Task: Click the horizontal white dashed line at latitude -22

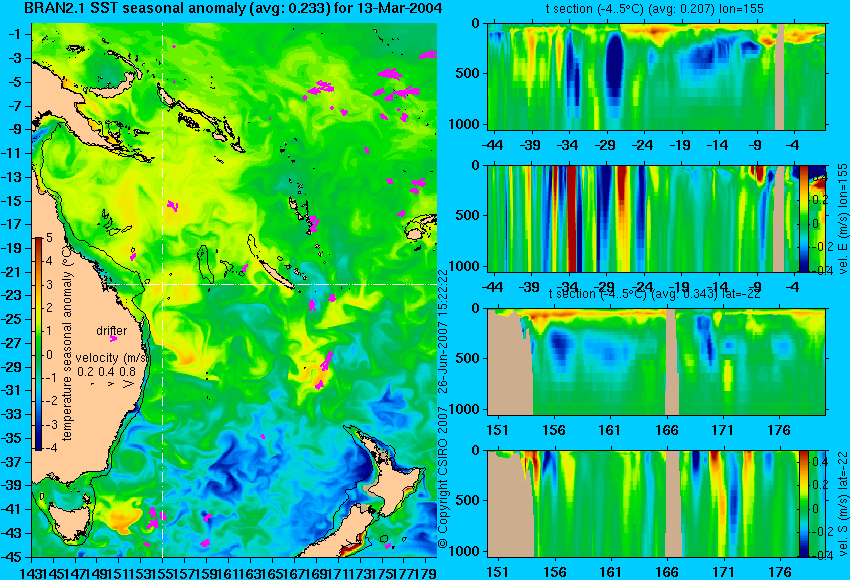Action: coord(273,284)
